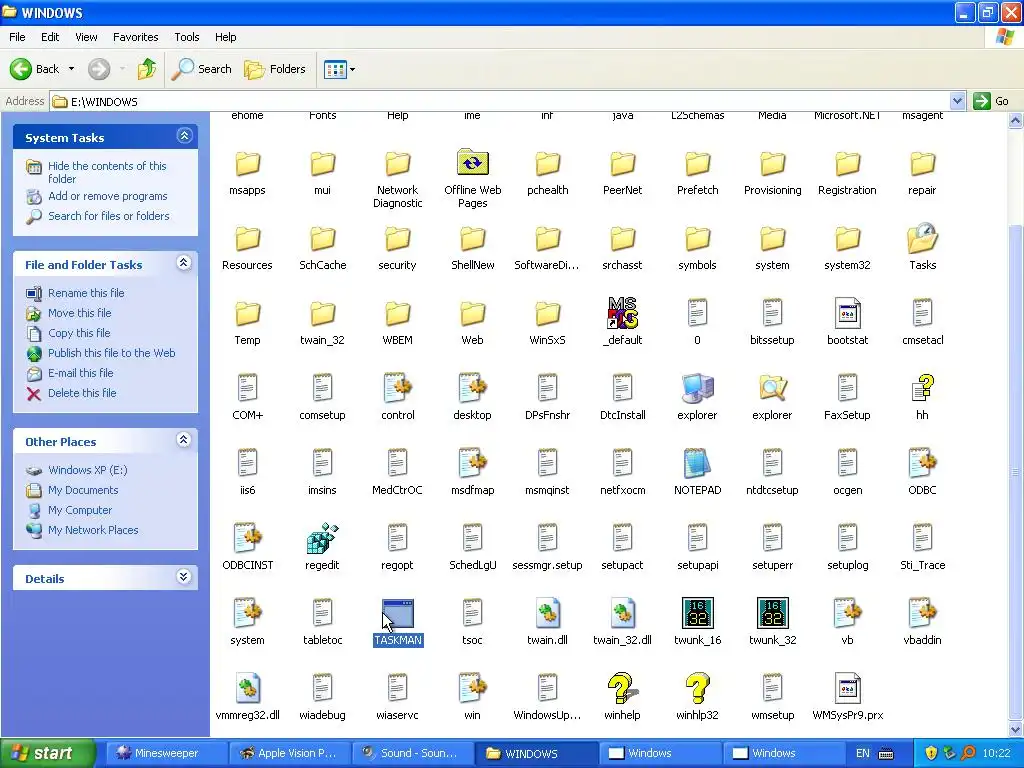The image size is (1024, 768).
Task: Click the vertical scrollbar up arrow
Action: [x=1016, y=121]
